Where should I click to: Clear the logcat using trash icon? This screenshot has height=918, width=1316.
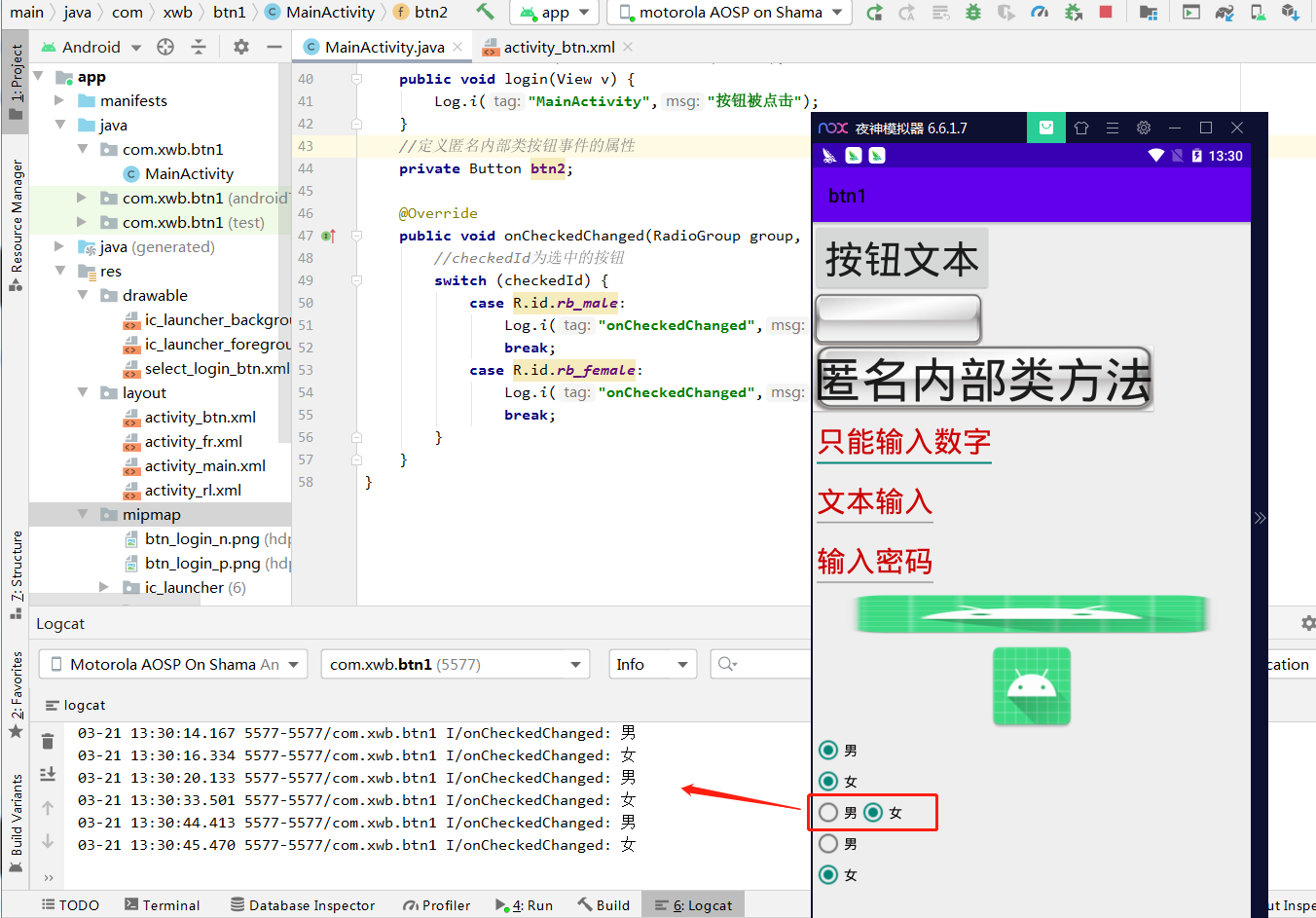(47, 740)
